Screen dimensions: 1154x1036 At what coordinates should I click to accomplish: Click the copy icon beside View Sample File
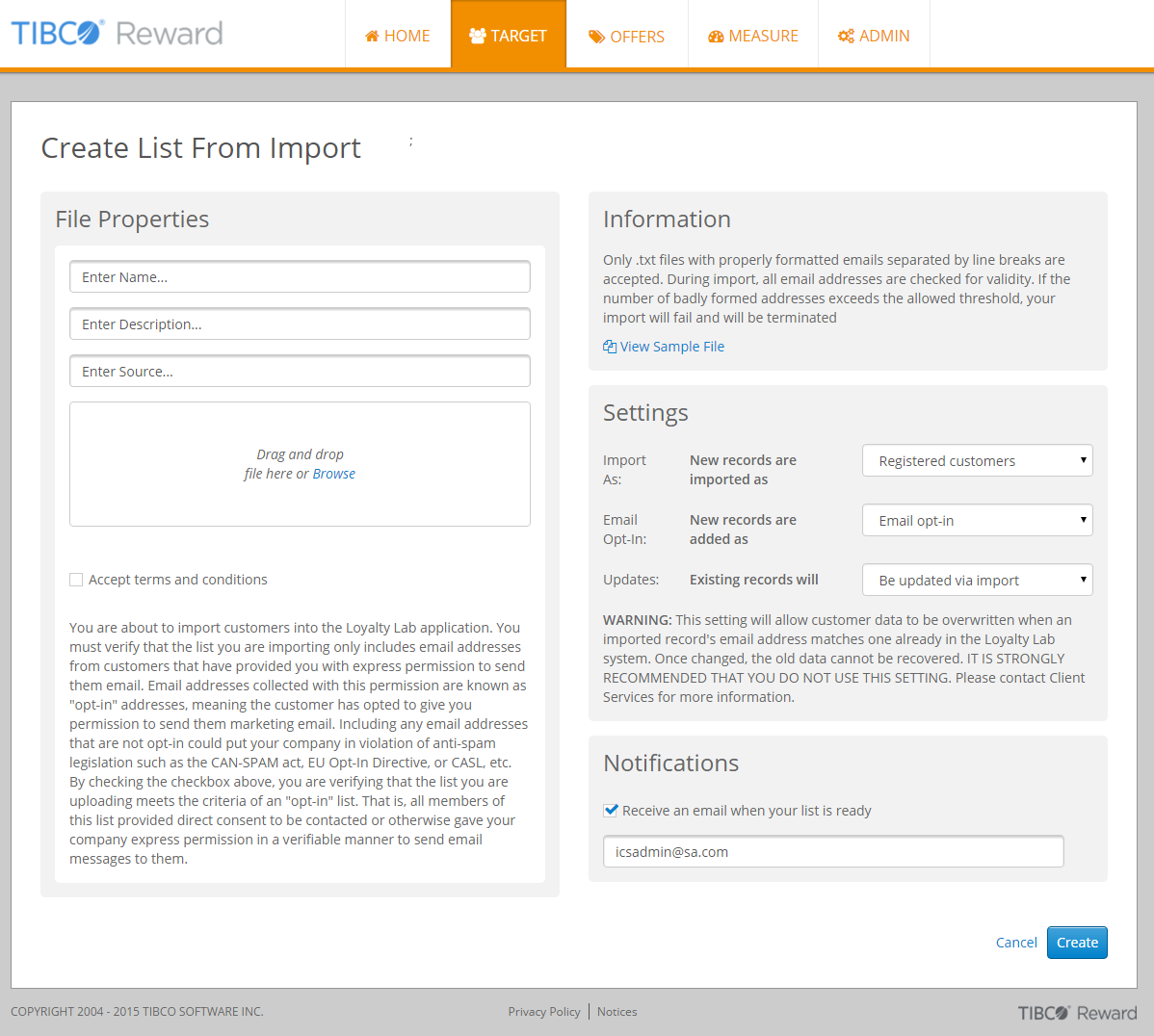[610, 347]
